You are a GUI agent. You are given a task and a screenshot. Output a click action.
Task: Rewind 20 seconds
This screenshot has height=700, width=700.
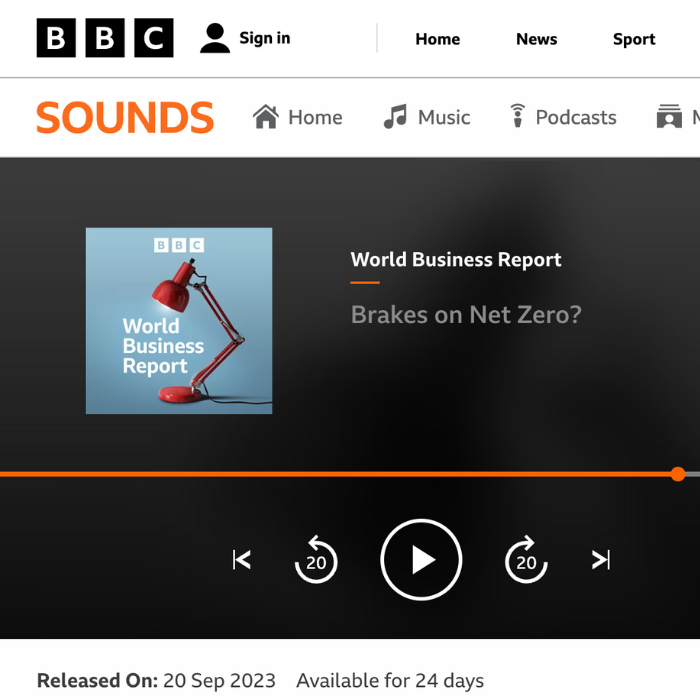point(316,559)
